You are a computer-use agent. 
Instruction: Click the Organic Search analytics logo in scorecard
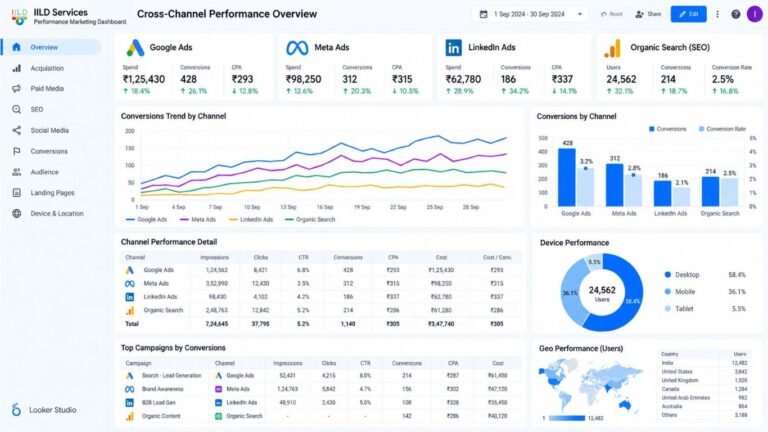pyautogui.click(x=613, y=48)
